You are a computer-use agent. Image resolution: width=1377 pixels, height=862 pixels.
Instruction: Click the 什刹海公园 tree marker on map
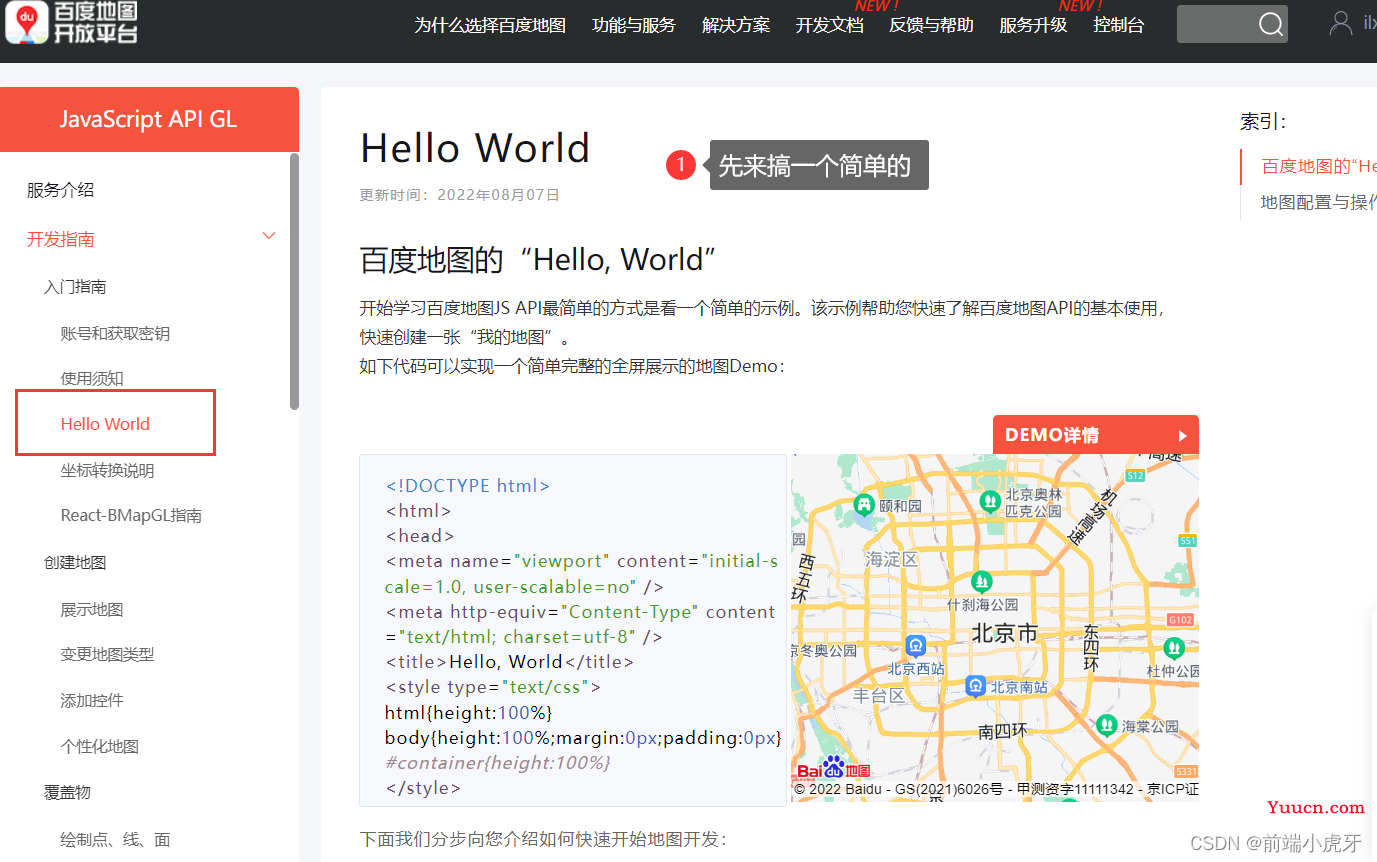click(982, 581)
